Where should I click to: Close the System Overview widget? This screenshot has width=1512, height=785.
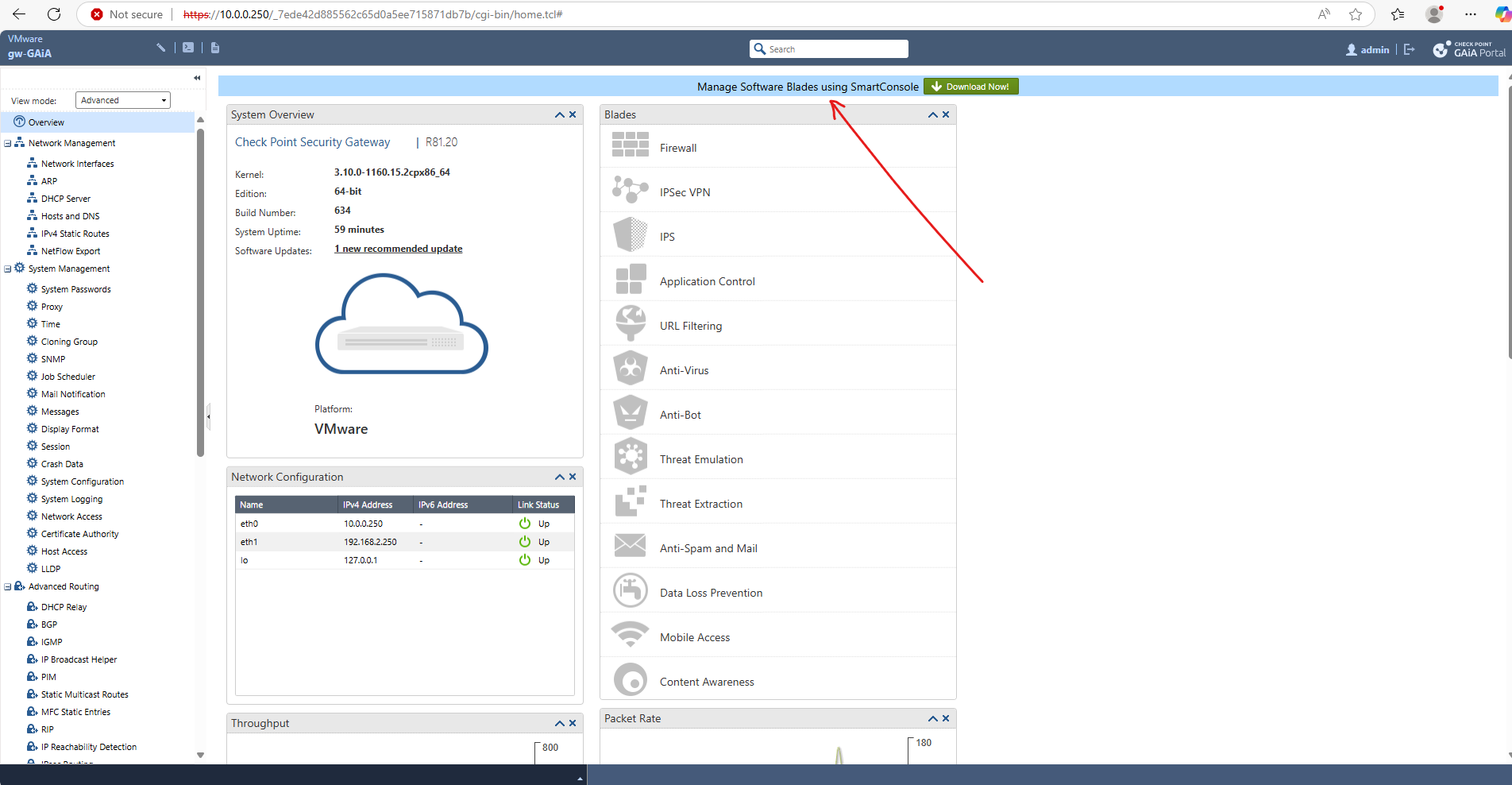pyautogui.click(x=573, y=115)
